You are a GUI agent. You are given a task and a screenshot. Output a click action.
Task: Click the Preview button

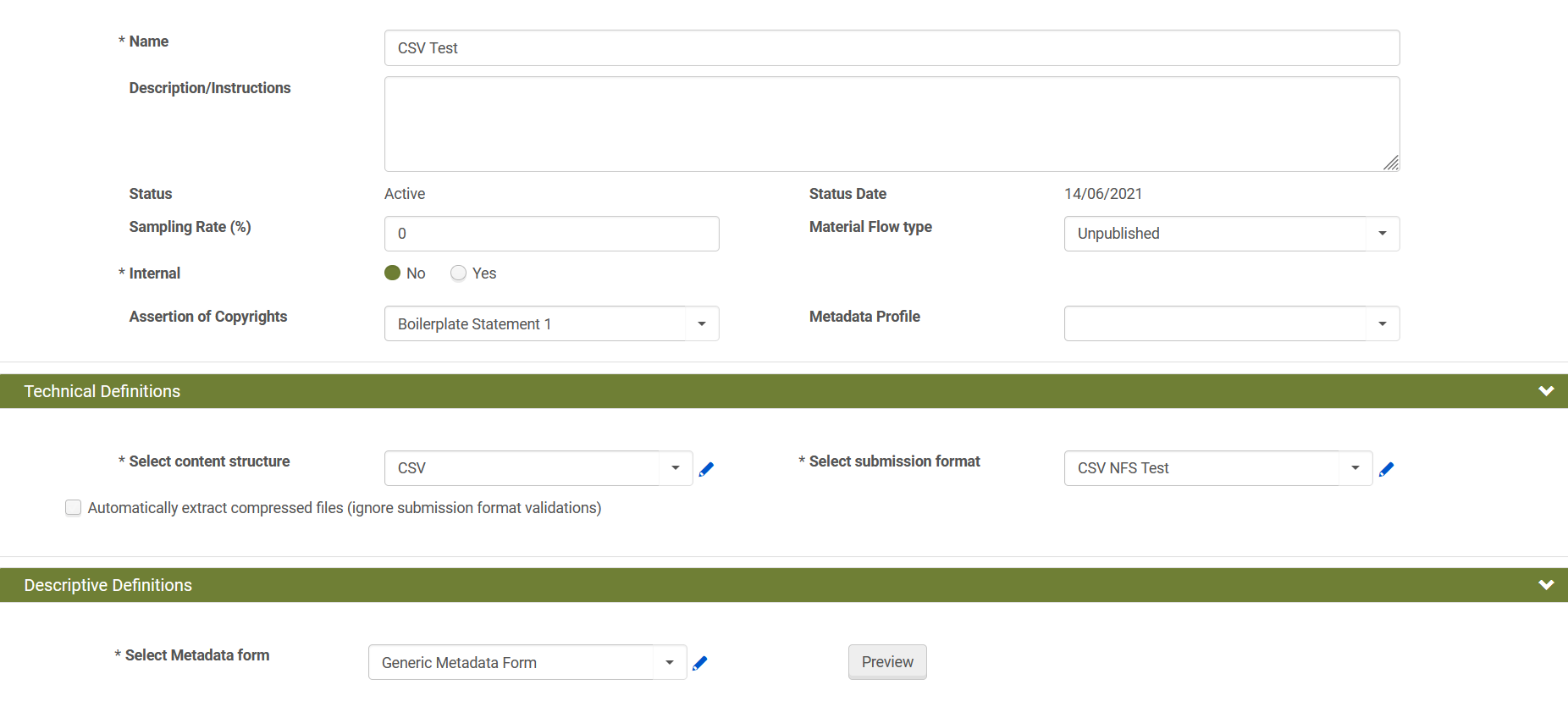886,662
